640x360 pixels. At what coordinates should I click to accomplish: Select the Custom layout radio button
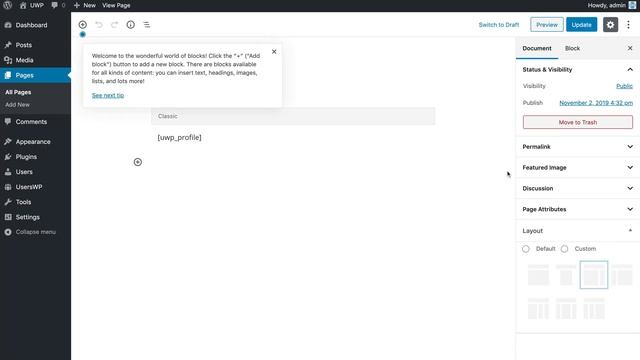[x=564, y=249]
